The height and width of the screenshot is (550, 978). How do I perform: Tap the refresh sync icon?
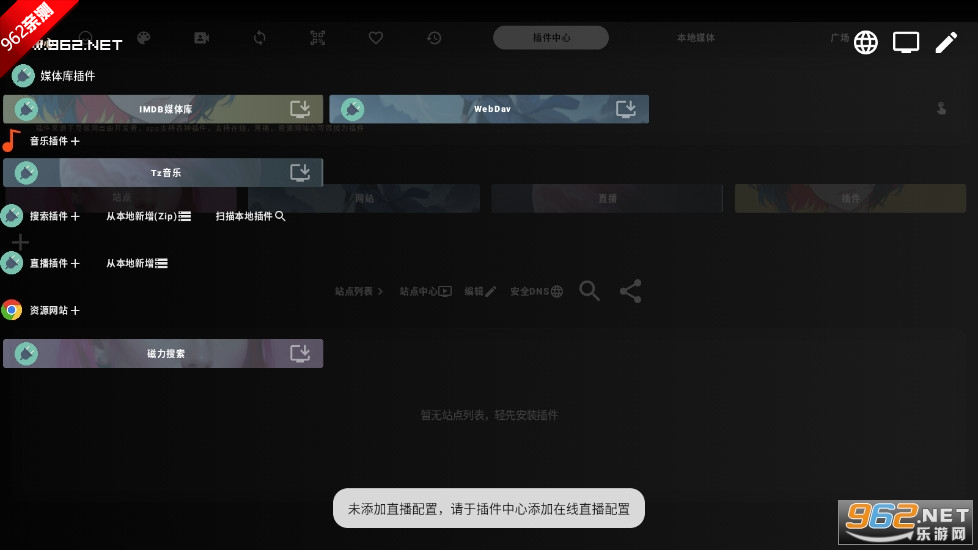pos(259,38)
